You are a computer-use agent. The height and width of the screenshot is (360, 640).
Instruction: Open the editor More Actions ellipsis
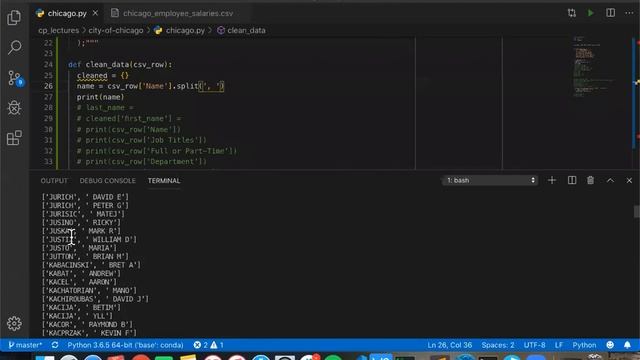629,13
